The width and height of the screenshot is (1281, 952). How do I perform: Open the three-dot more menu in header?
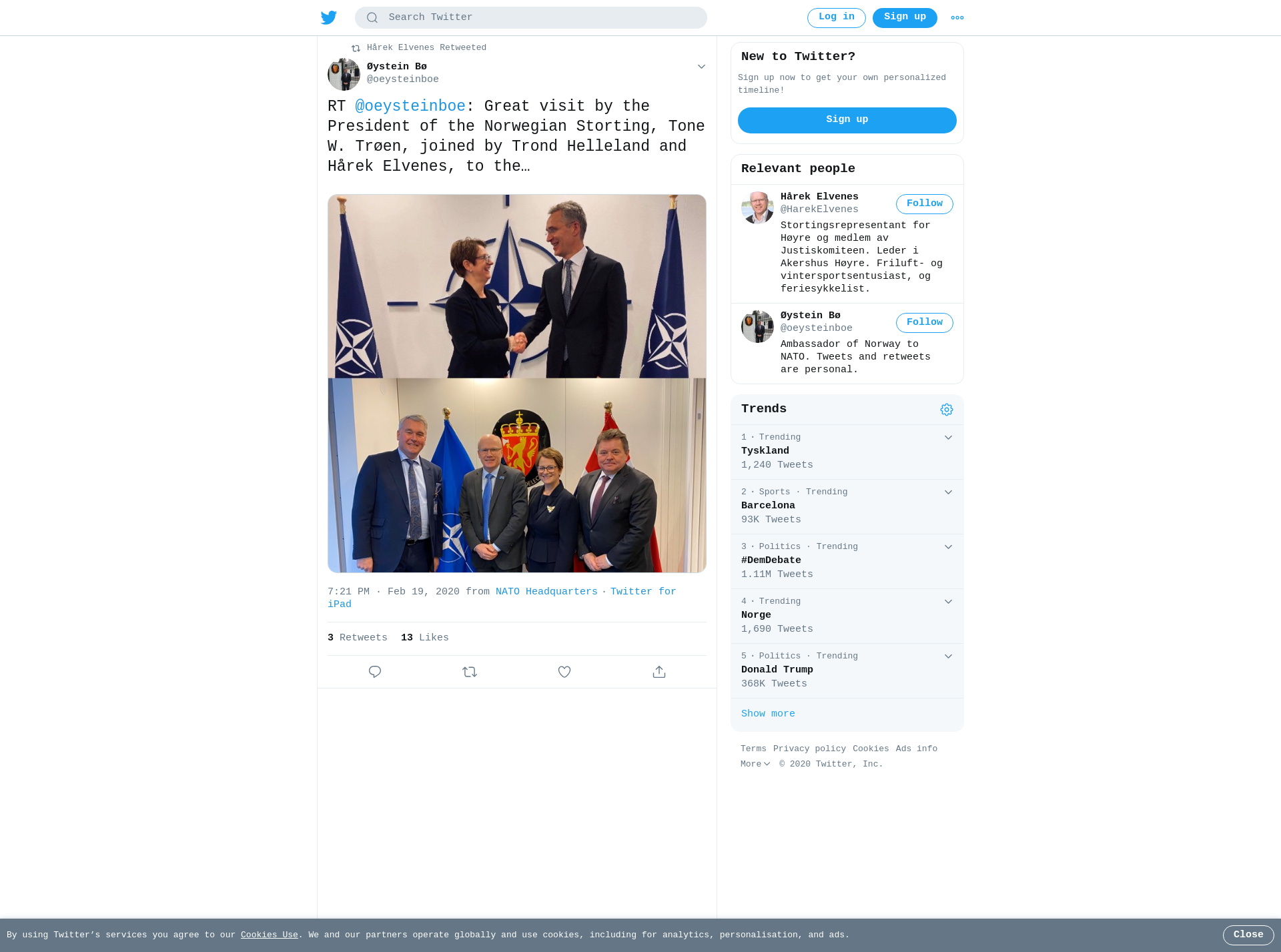coord(957,18)
